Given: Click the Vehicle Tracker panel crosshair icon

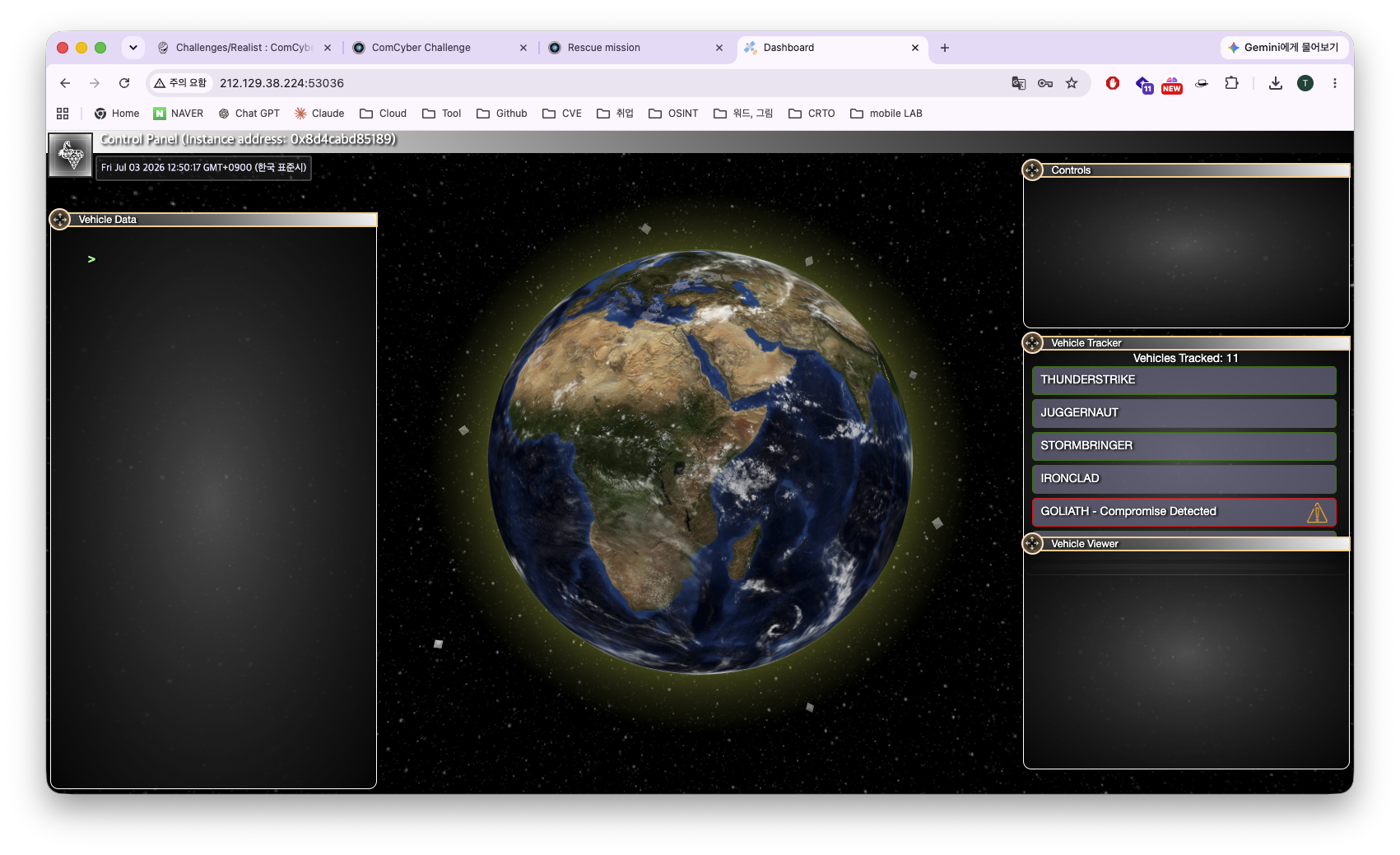Looking at the screenshot, I should point(1032,343).
